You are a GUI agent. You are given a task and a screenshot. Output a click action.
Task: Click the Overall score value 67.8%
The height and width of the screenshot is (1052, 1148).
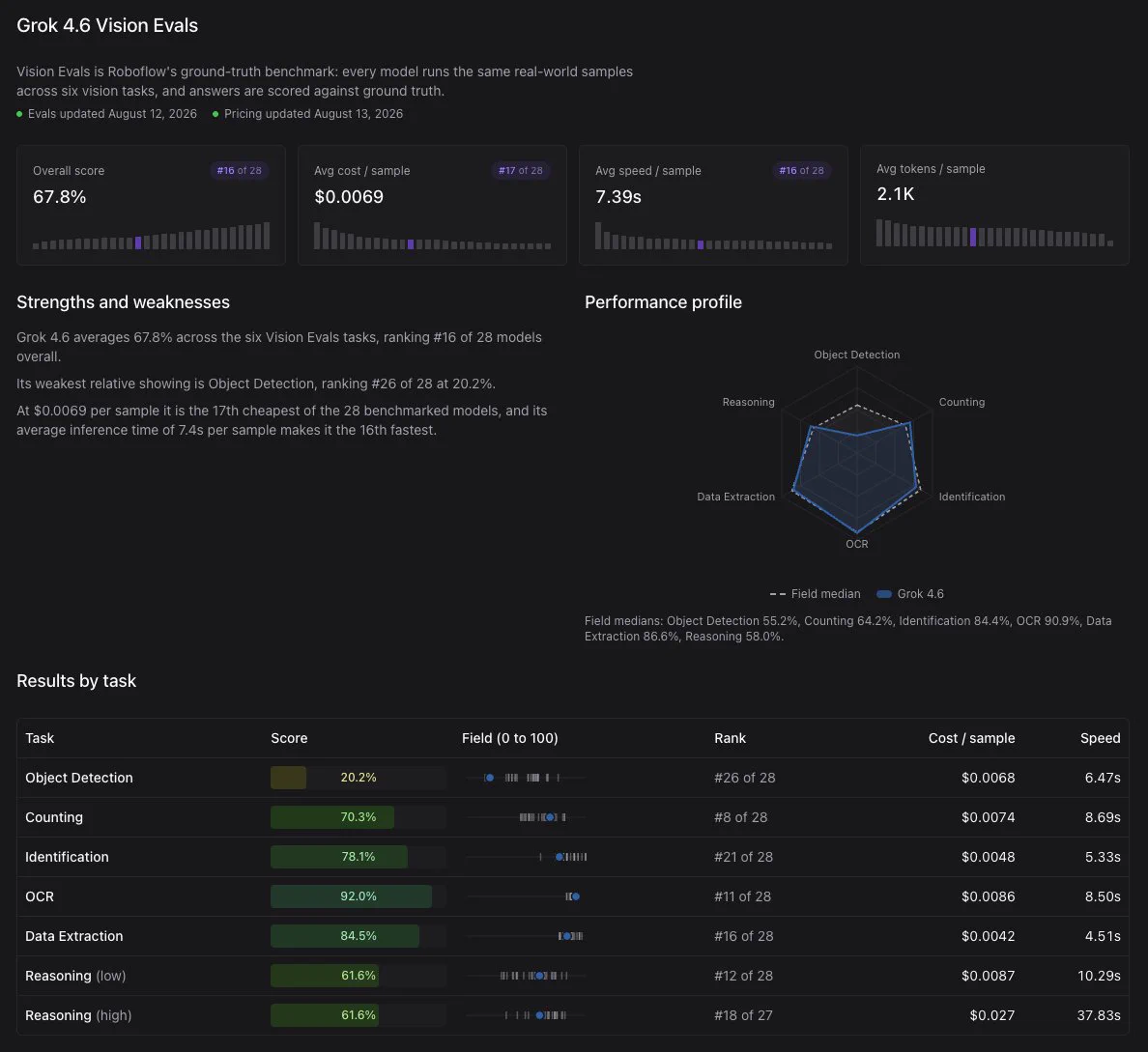[59, 197]
